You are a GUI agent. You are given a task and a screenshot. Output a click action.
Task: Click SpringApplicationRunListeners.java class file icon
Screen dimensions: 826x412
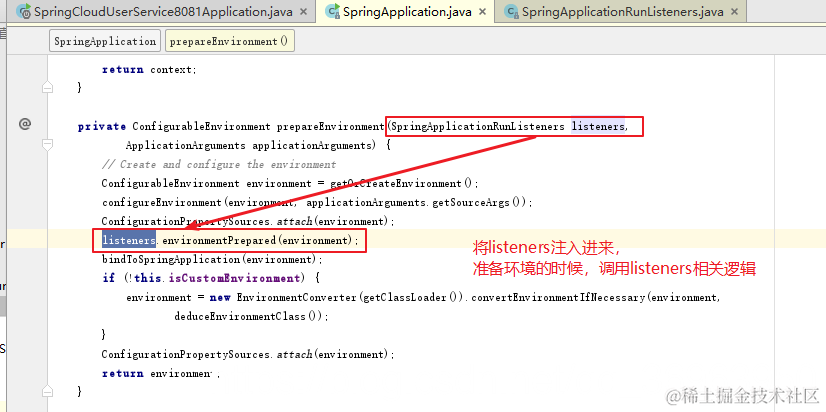(x=511, y=12)
